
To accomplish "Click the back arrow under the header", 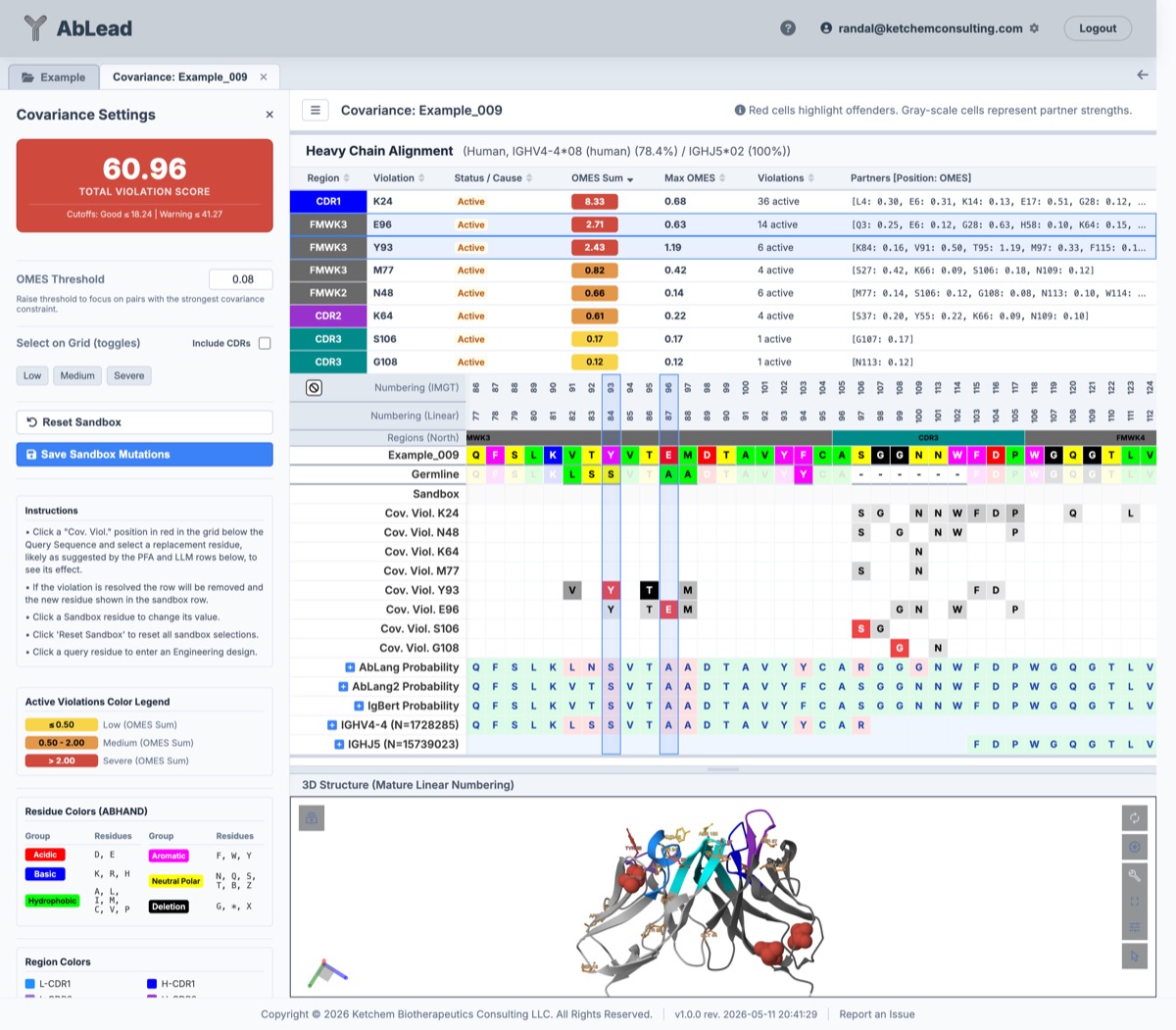I will tap(1142, 75).
